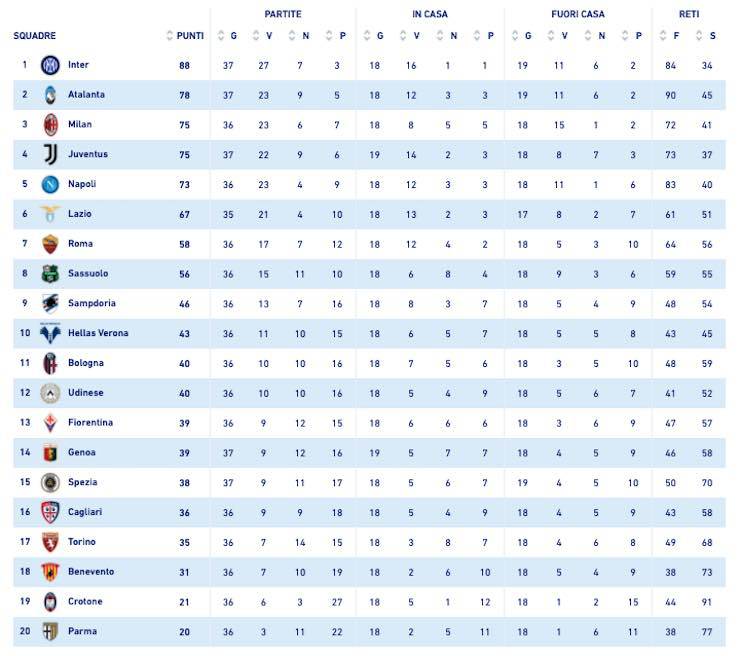This screenshot has height=656, width=738.
Task: Click the Atalanta team logo
Action: (x=50, y=95)
